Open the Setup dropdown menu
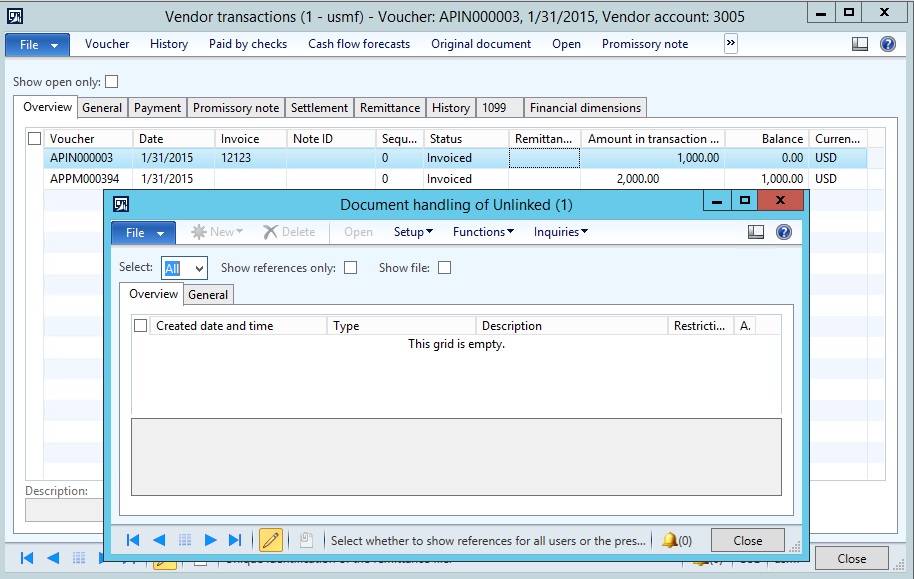 [x=412, y=232]
